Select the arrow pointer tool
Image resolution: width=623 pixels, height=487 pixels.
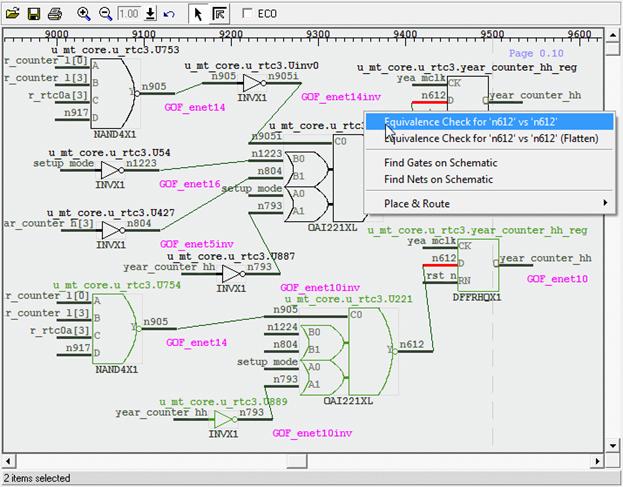pyautogui.click(x=197, y=14)
